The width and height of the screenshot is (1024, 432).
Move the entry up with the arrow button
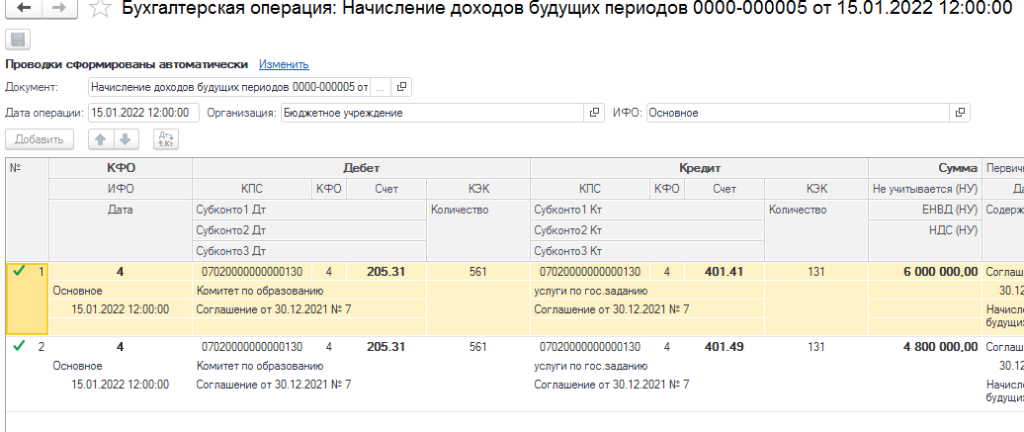(100, 140)
